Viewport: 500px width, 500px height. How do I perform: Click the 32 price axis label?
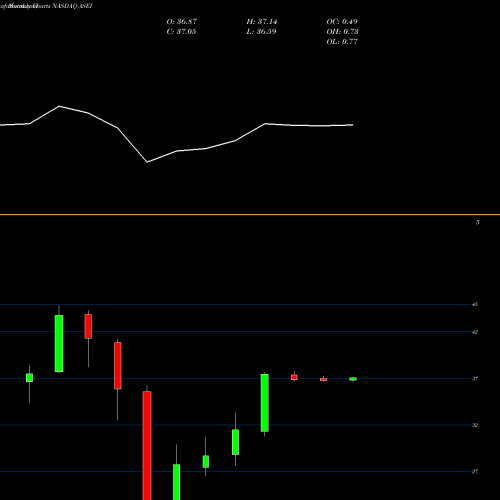(x=475, y=425)
